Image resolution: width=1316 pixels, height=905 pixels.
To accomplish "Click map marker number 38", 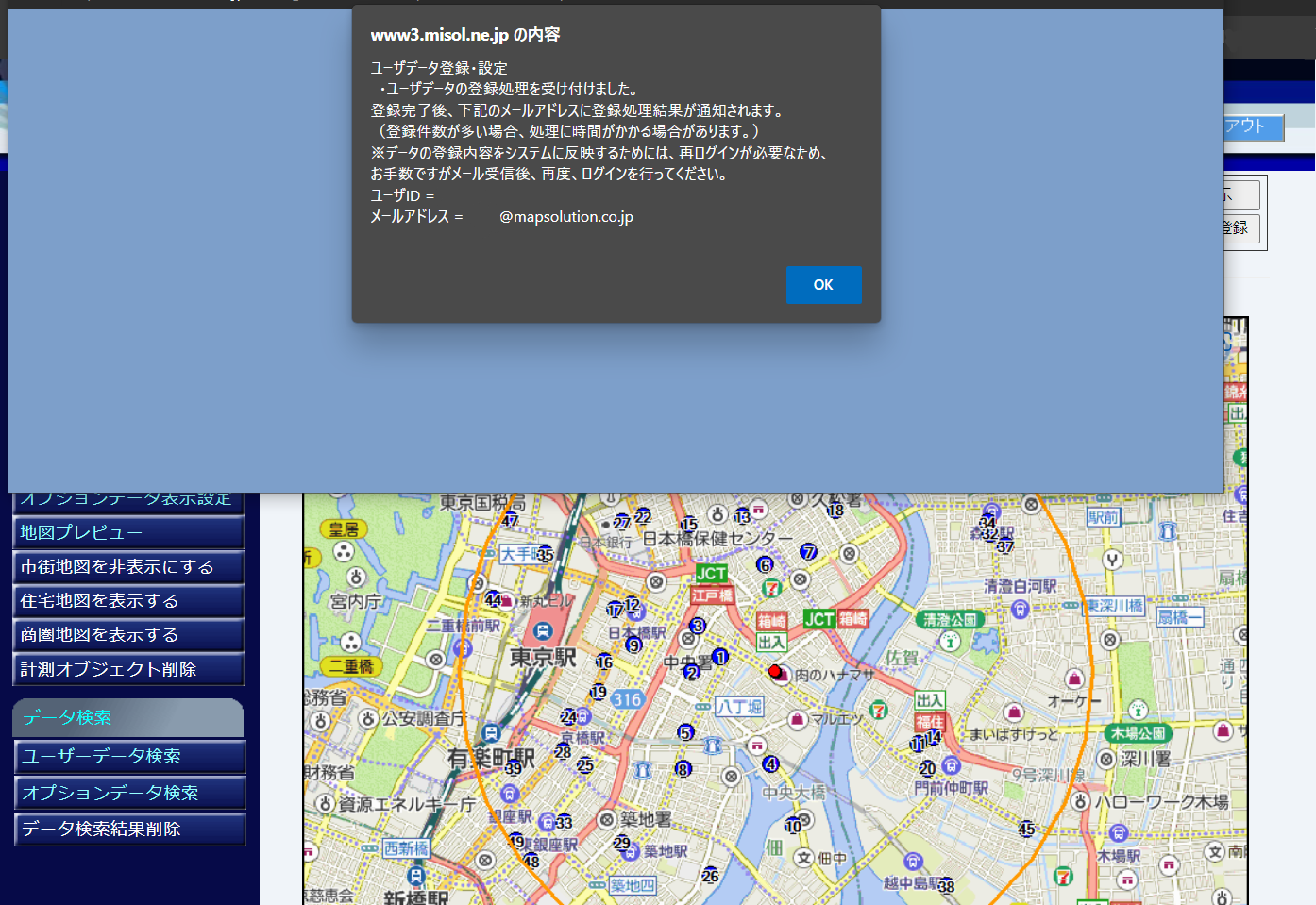I will pyautogui.click(x=946, y=886).
